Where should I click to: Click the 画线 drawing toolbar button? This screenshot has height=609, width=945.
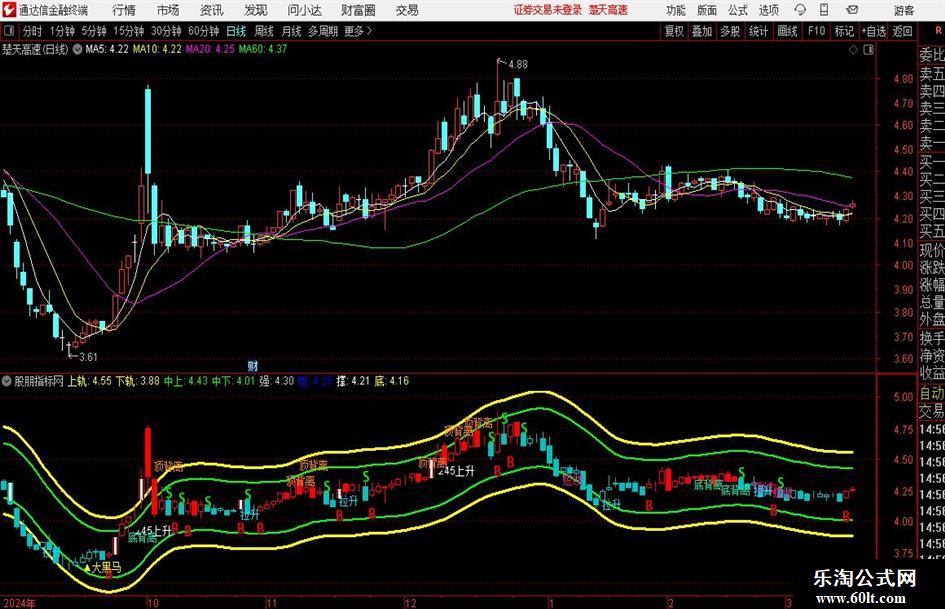click(787, 31)
